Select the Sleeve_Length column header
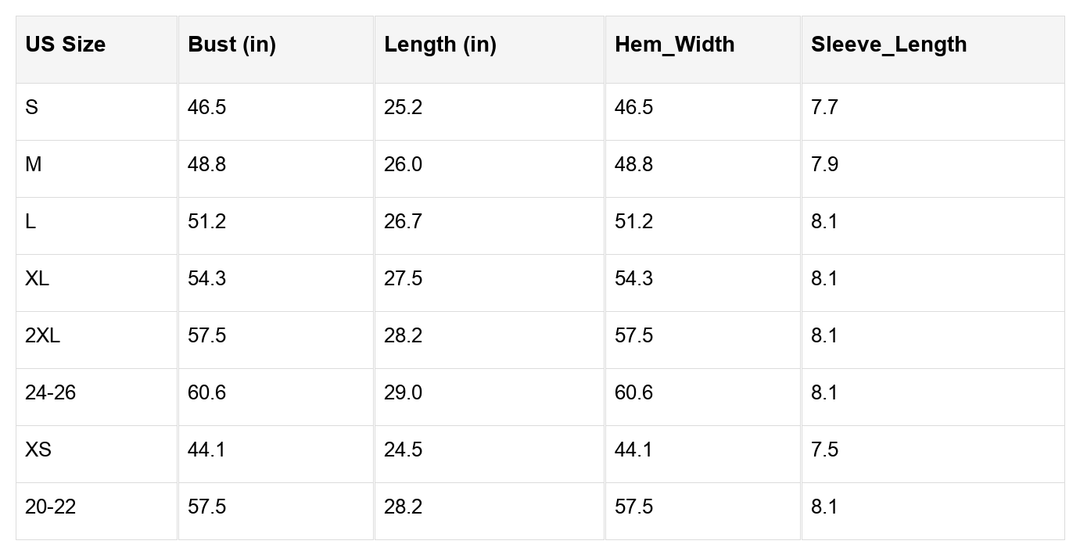This screenshot has width=1080, height=555. [x=889, y=45]
